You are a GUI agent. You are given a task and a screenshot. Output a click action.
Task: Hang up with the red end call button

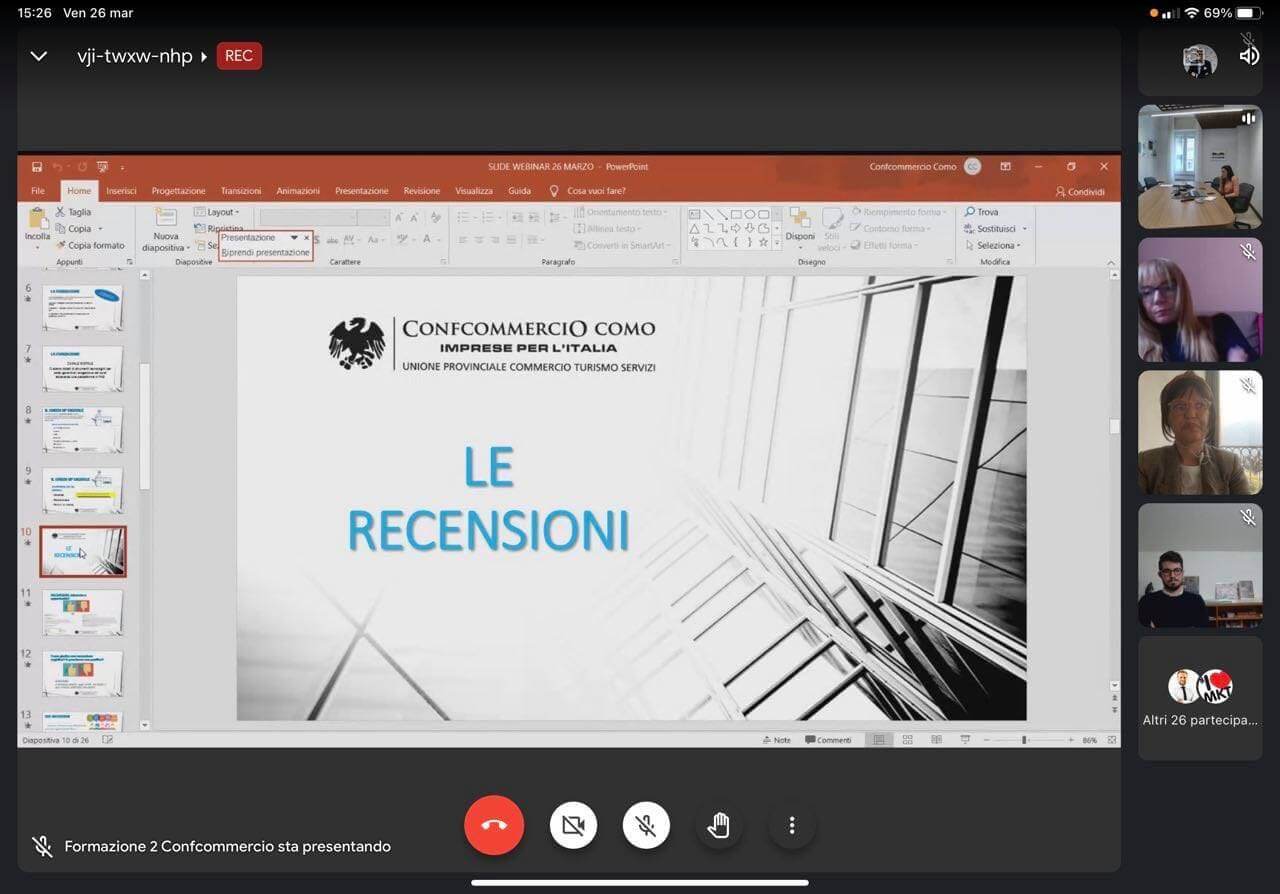[494, 825]
